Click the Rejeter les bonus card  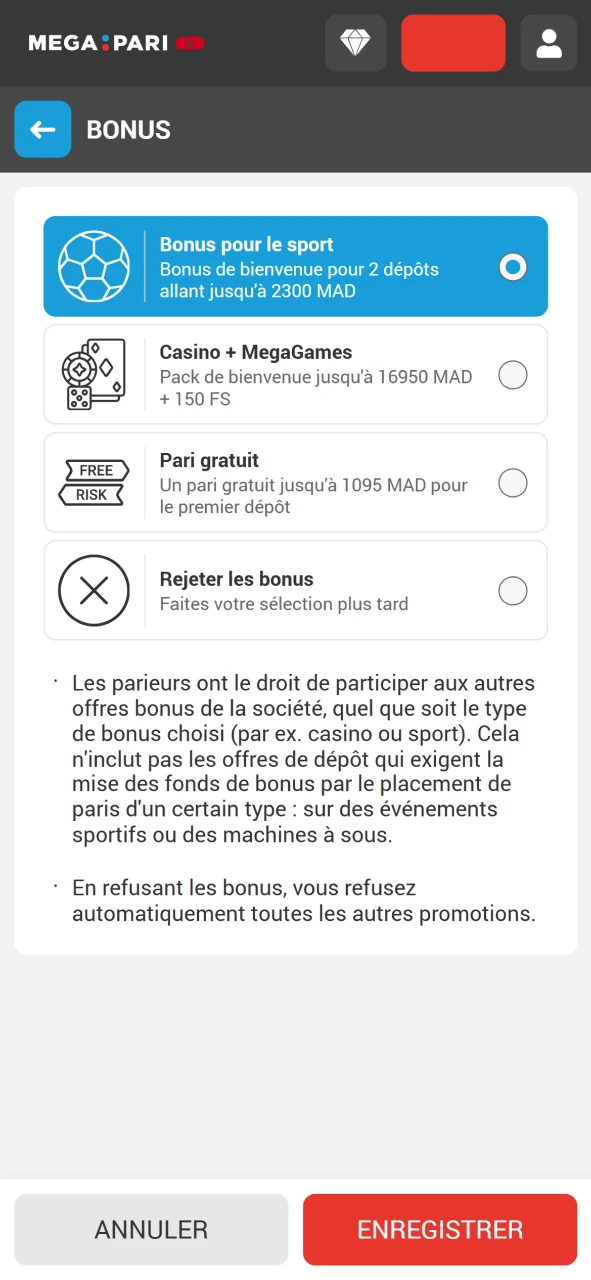(x=295, y=590)
